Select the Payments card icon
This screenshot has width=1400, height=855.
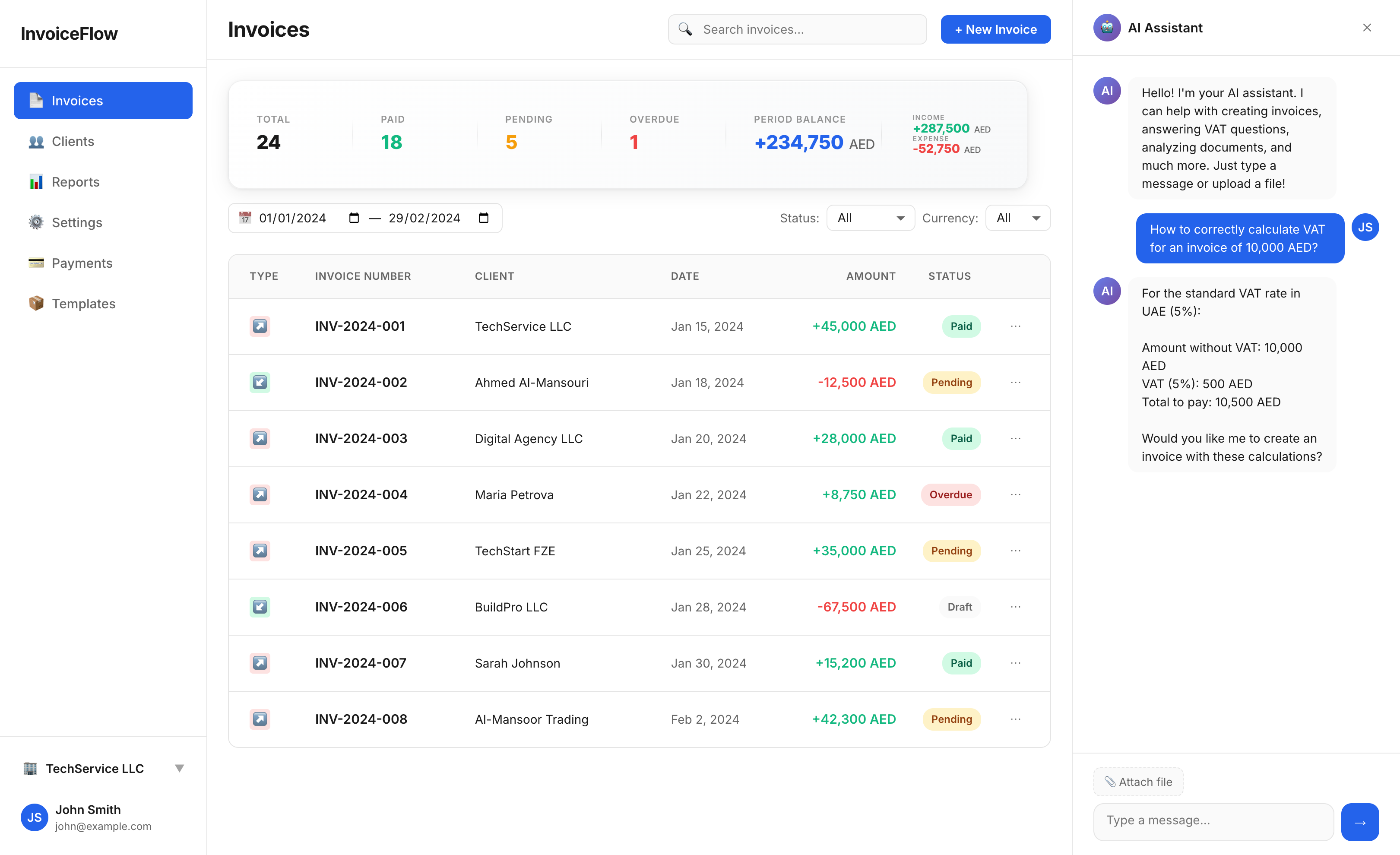coord(35,263)
